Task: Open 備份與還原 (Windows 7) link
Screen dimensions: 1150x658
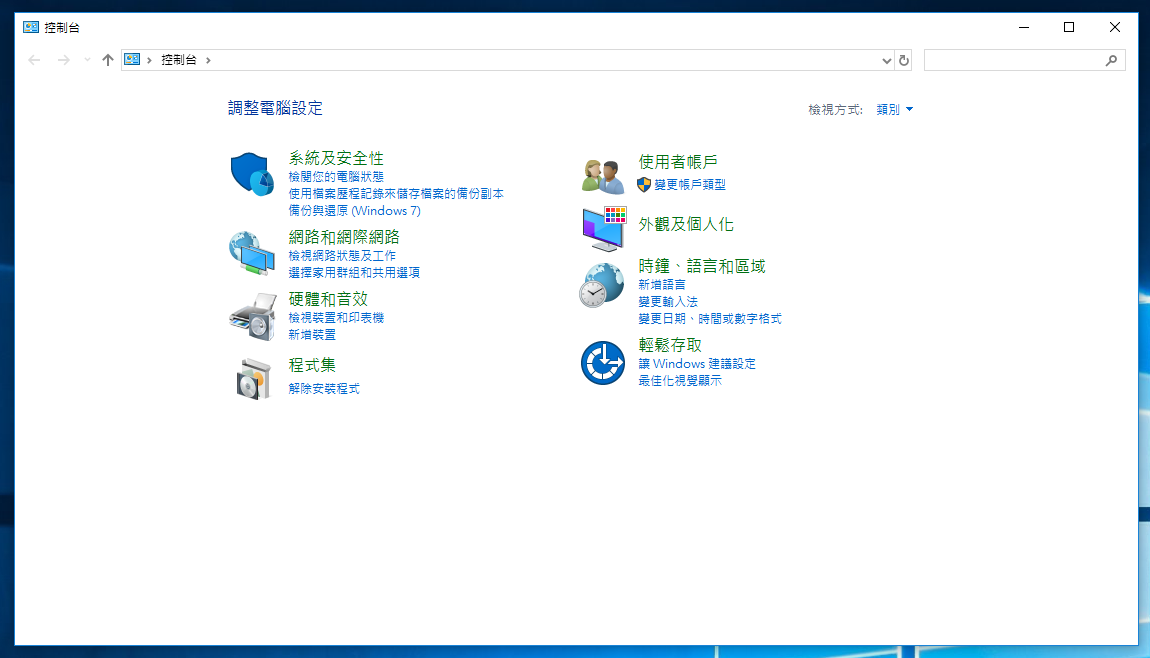Action: tap(354, 211)
